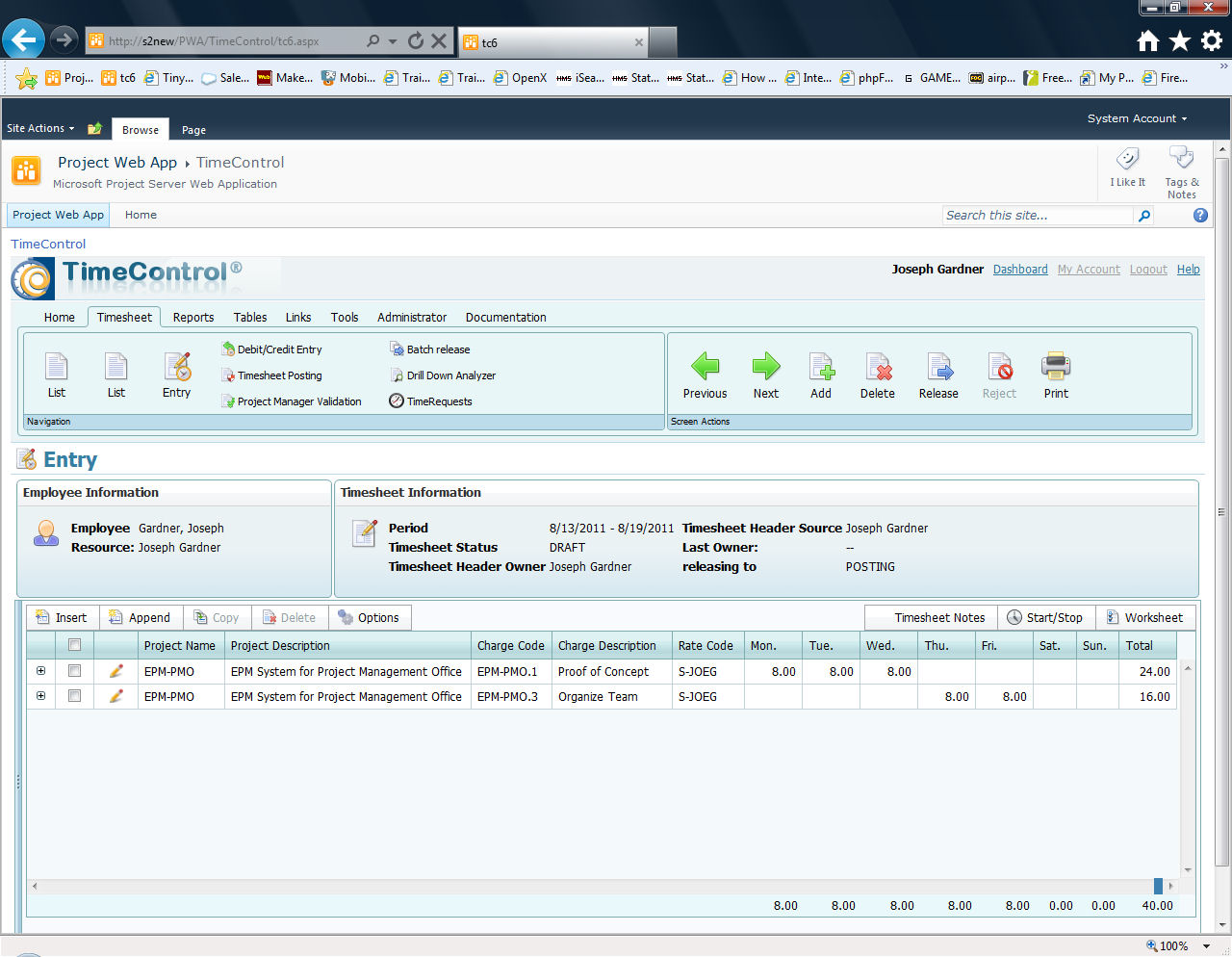
Task: Click the green Previous arrow icon
Action: (x=705, y=367)
